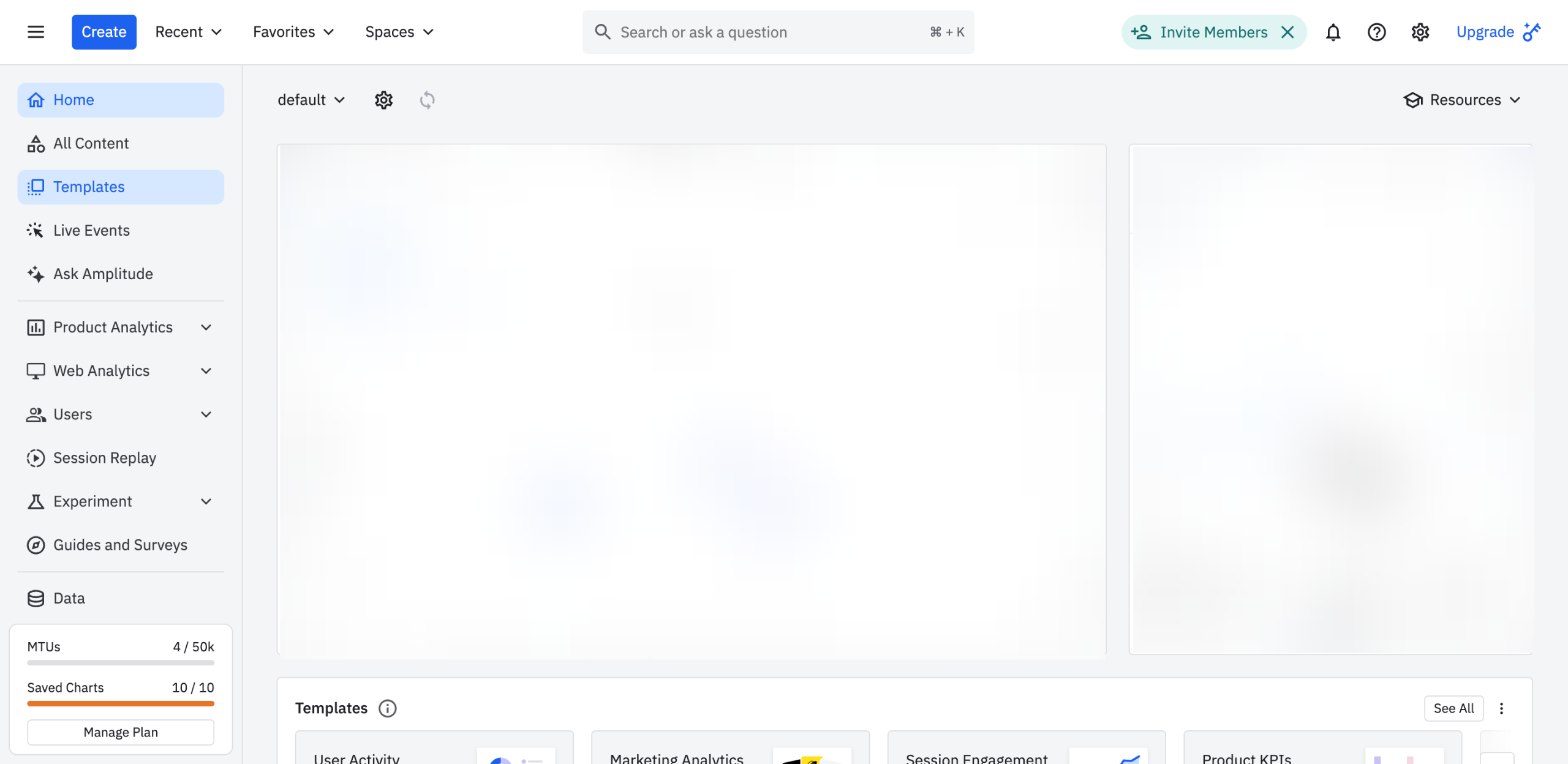Click the refresh sync icon

[427, 100]
